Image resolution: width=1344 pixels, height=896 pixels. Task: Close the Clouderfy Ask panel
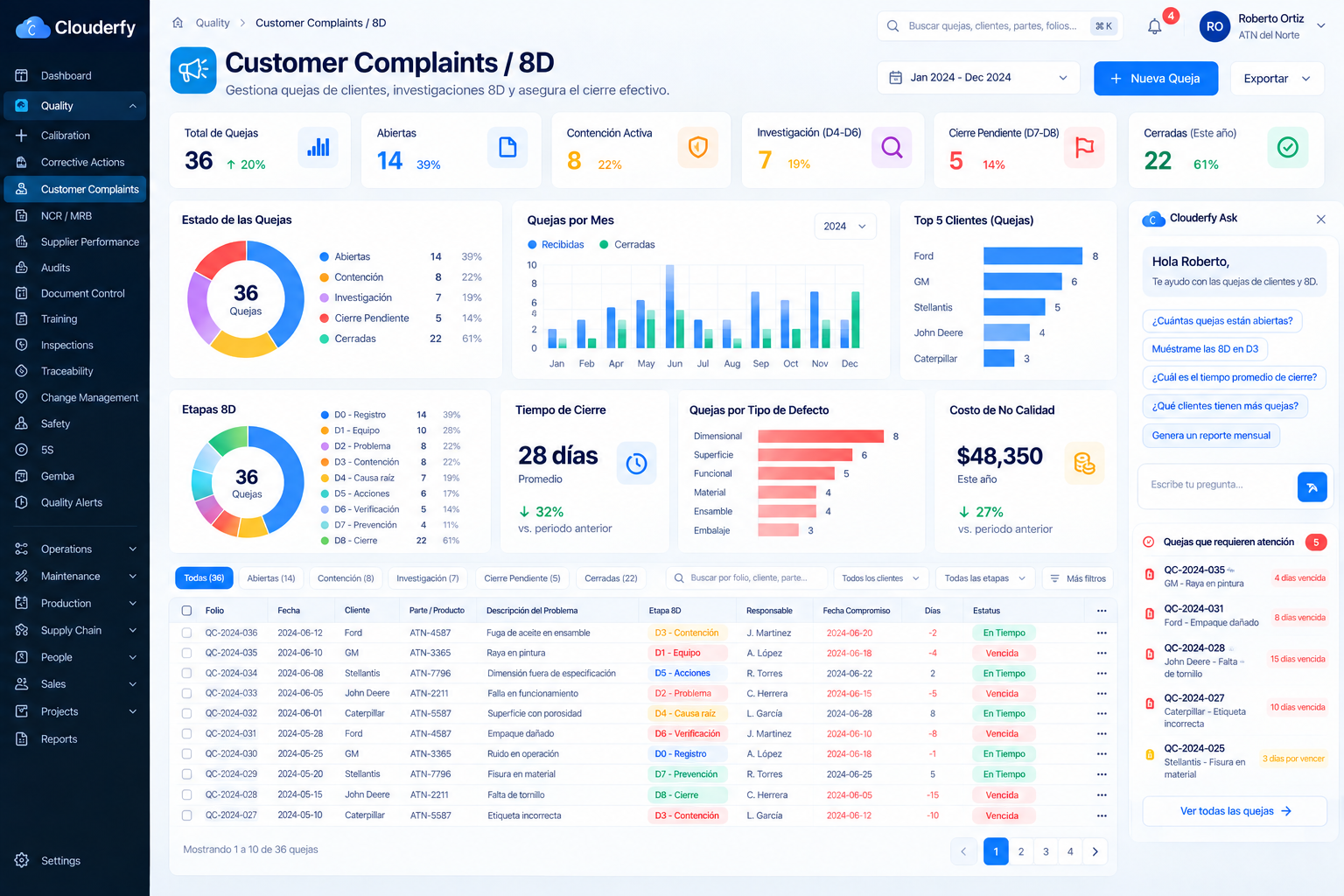coord(1320,219)
